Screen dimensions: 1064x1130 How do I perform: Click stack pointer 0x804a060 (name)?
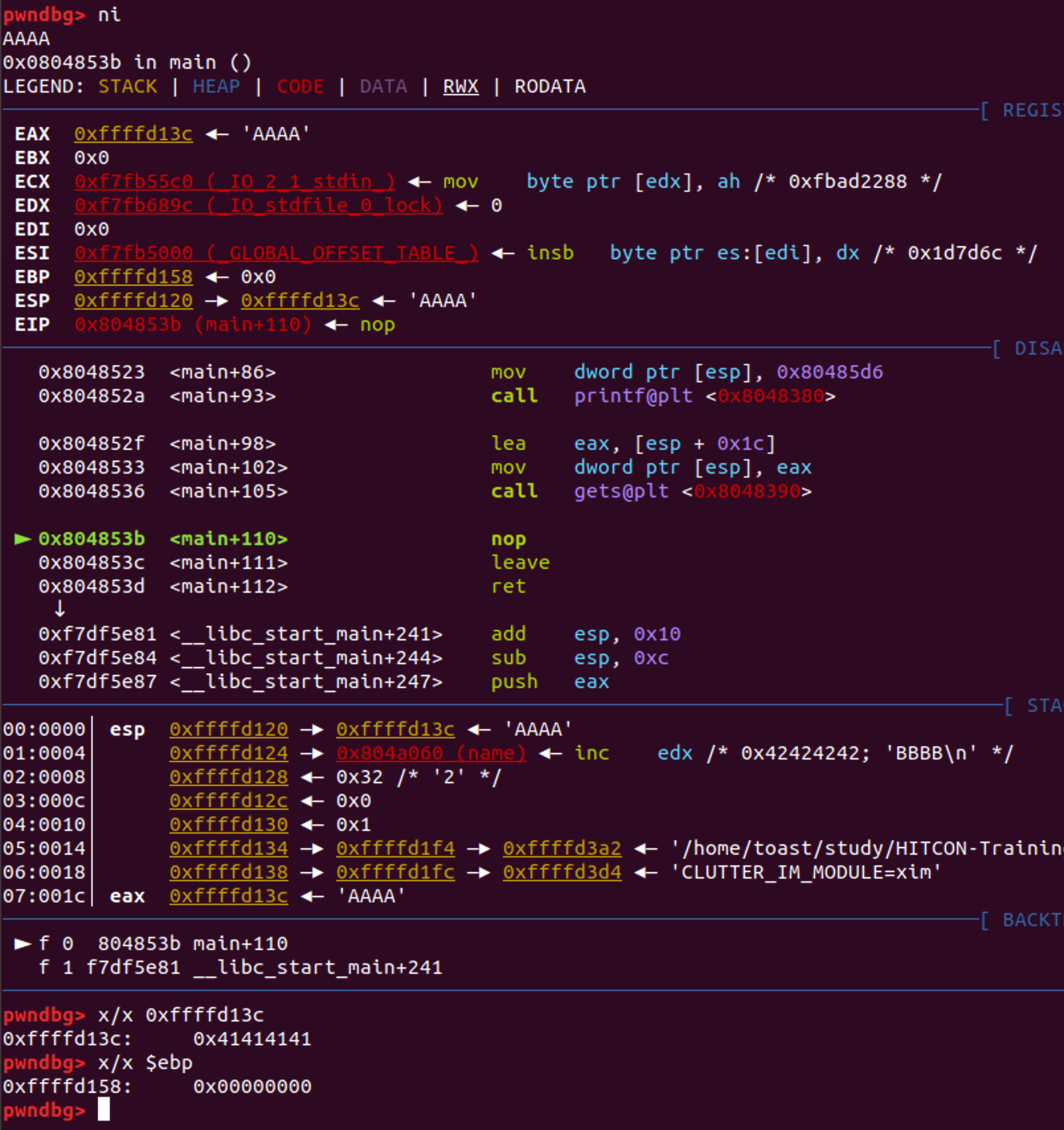coord(431,753)
